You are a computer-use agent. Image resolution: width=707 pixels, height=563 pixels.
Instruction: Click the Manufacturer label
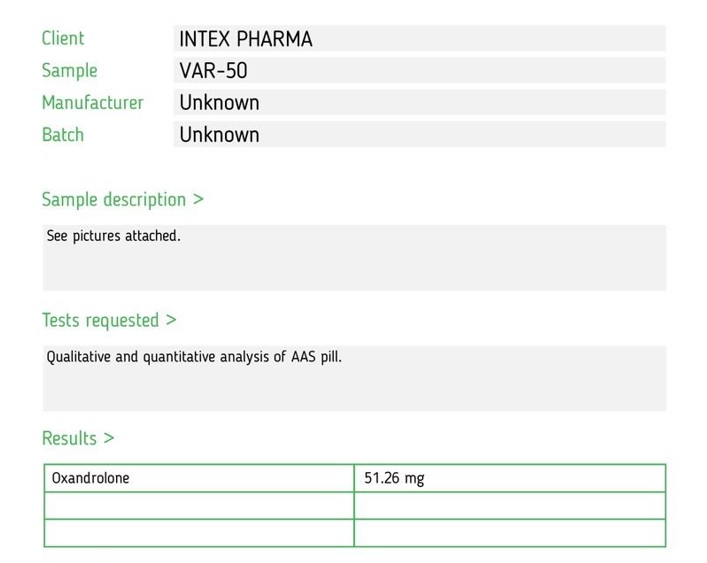92,102
